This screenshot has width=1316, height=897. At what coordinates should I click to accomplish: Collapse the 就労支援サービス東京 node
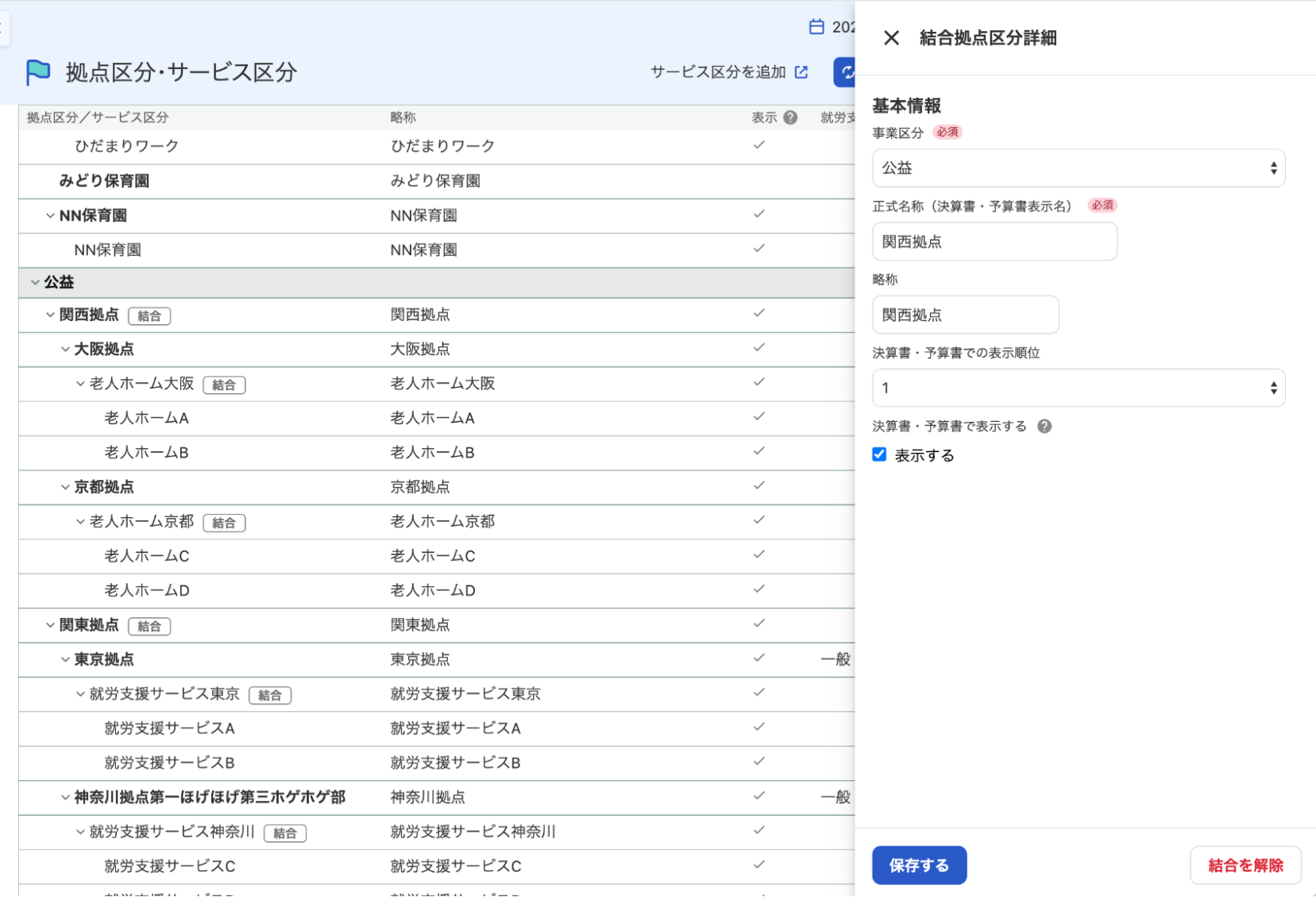click(80, 694)
